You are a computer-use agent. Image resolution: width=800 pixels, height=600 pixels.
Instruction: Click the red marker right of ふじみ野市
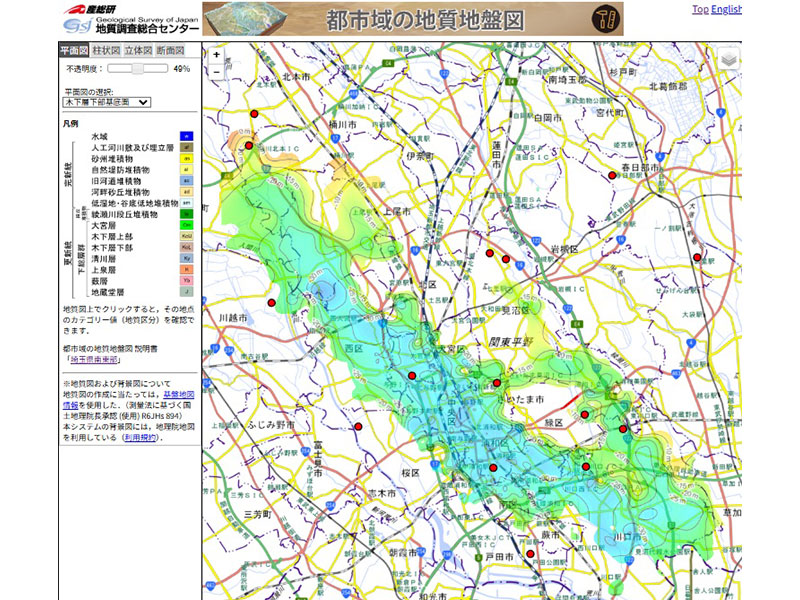pos(358,426)
